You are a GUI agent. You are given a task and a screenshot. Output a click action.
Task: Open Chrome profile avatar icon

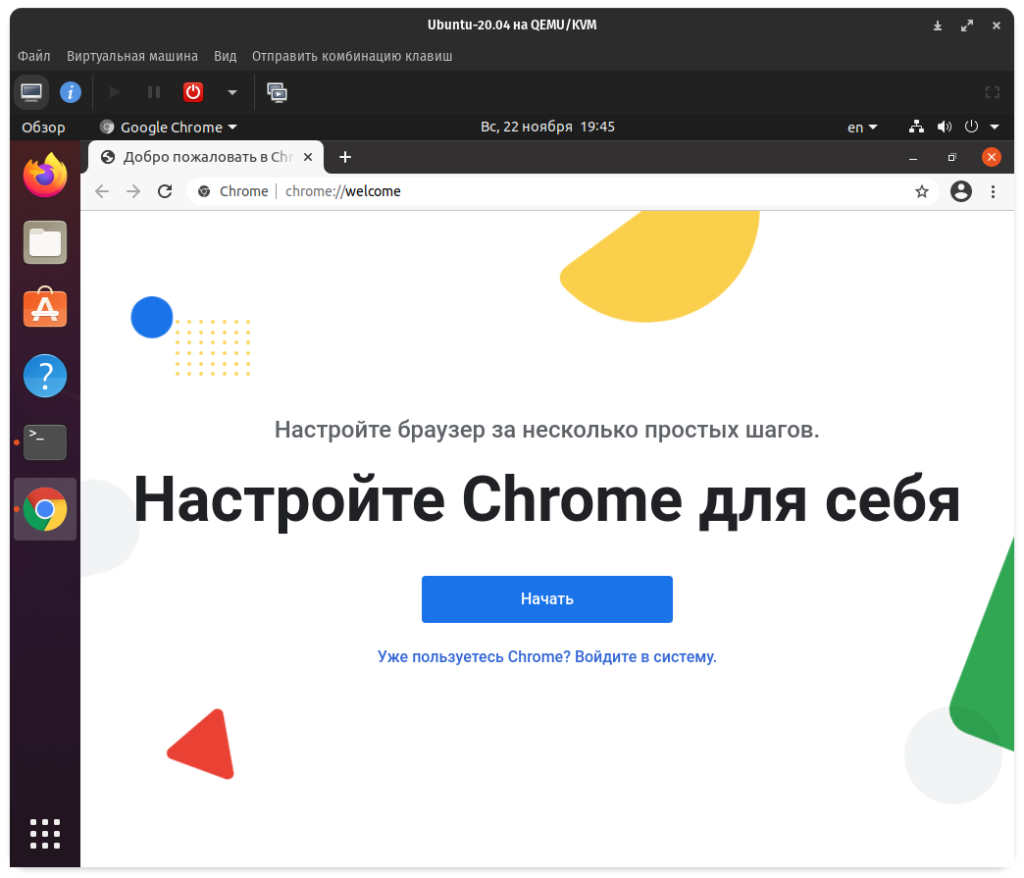960,191
